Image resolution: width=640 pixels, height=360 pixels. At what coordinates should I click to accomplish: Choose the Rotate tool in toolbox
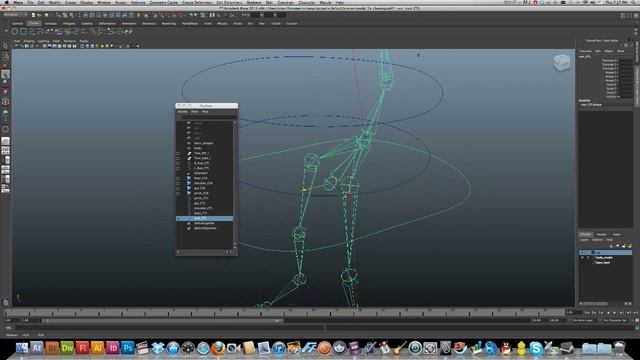coord(5,82)
